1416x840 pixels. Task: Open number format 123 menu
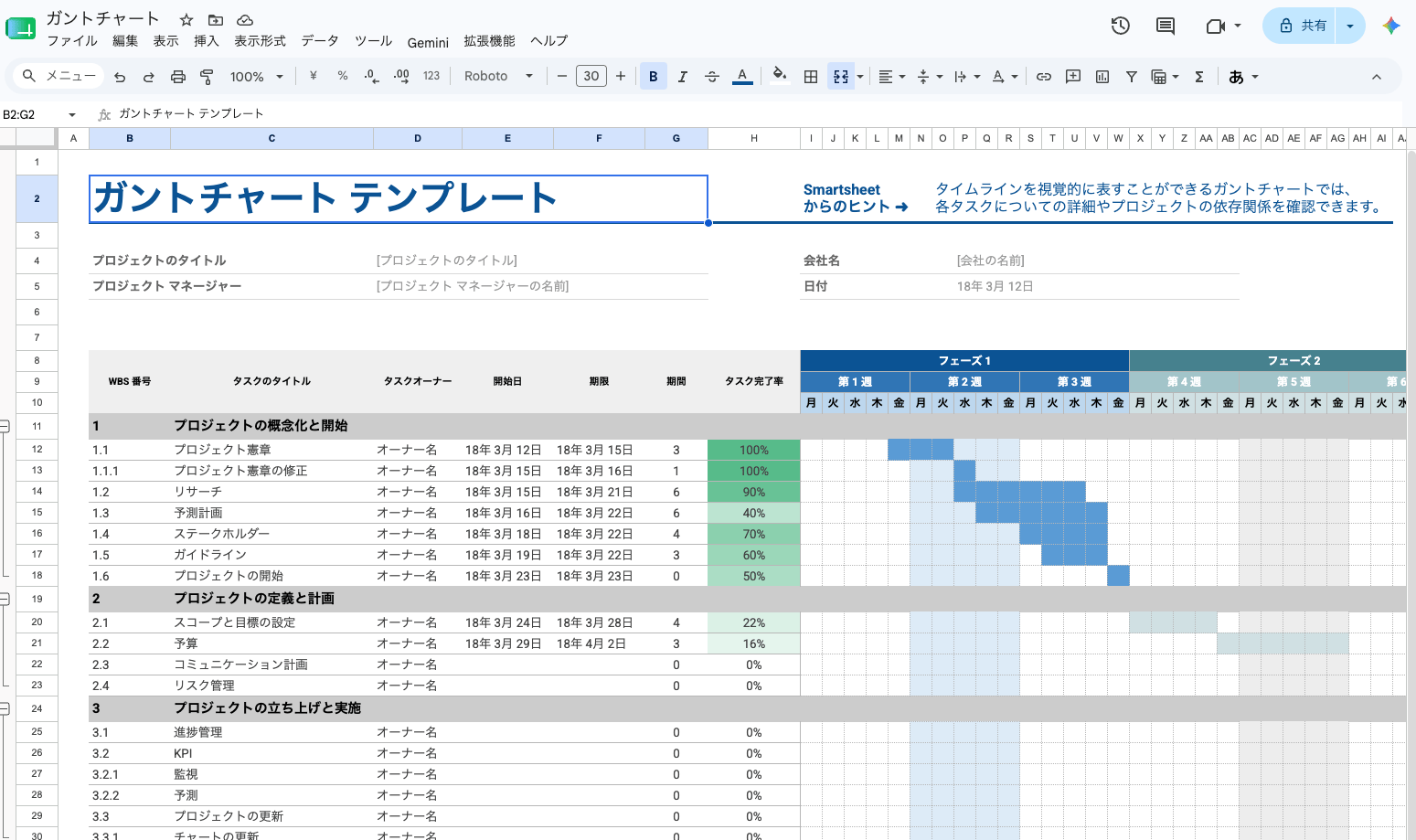431,76
